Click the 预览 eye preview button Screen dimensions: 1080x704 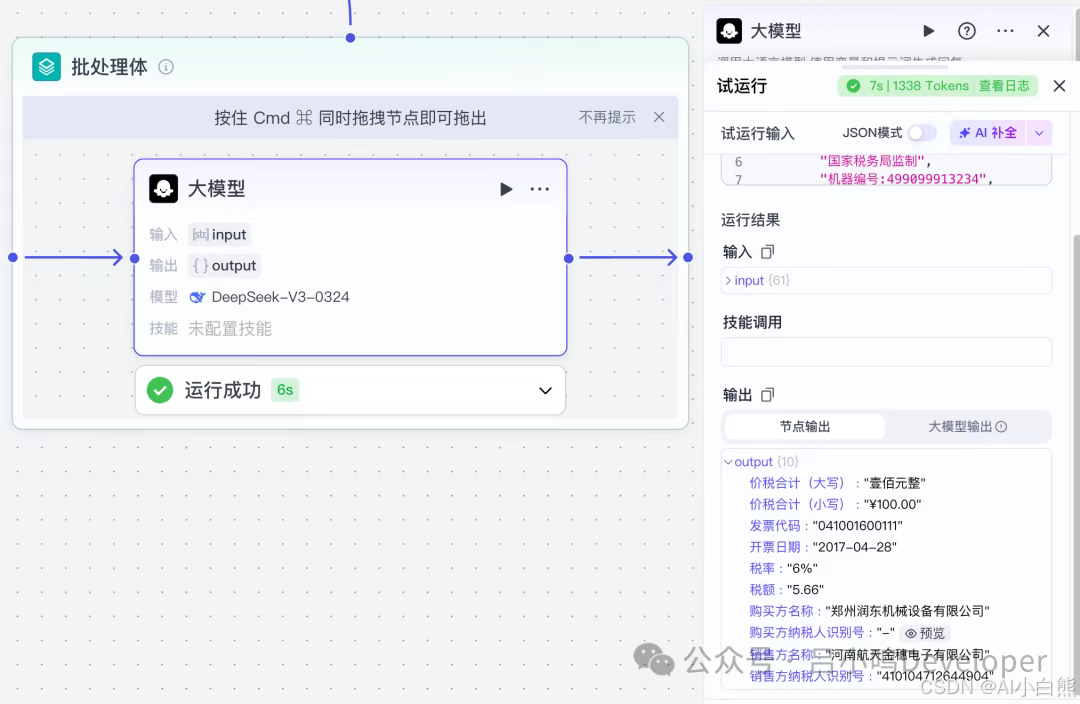pos(925,633)
